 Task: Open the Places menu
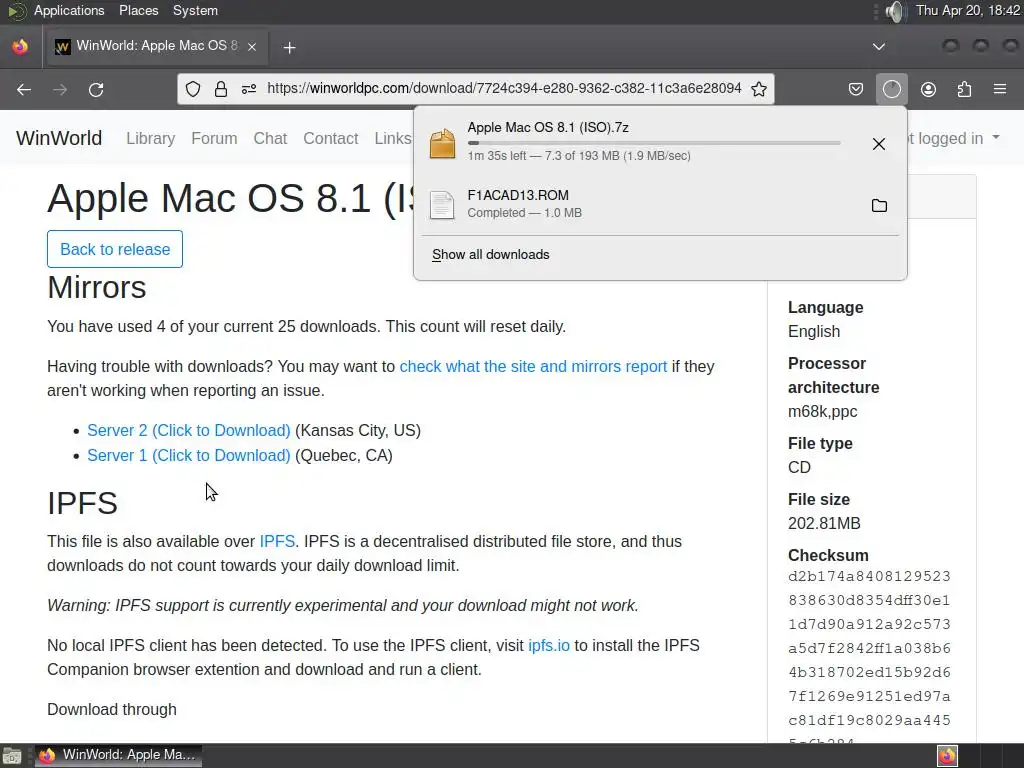click(x=138, y=10)
